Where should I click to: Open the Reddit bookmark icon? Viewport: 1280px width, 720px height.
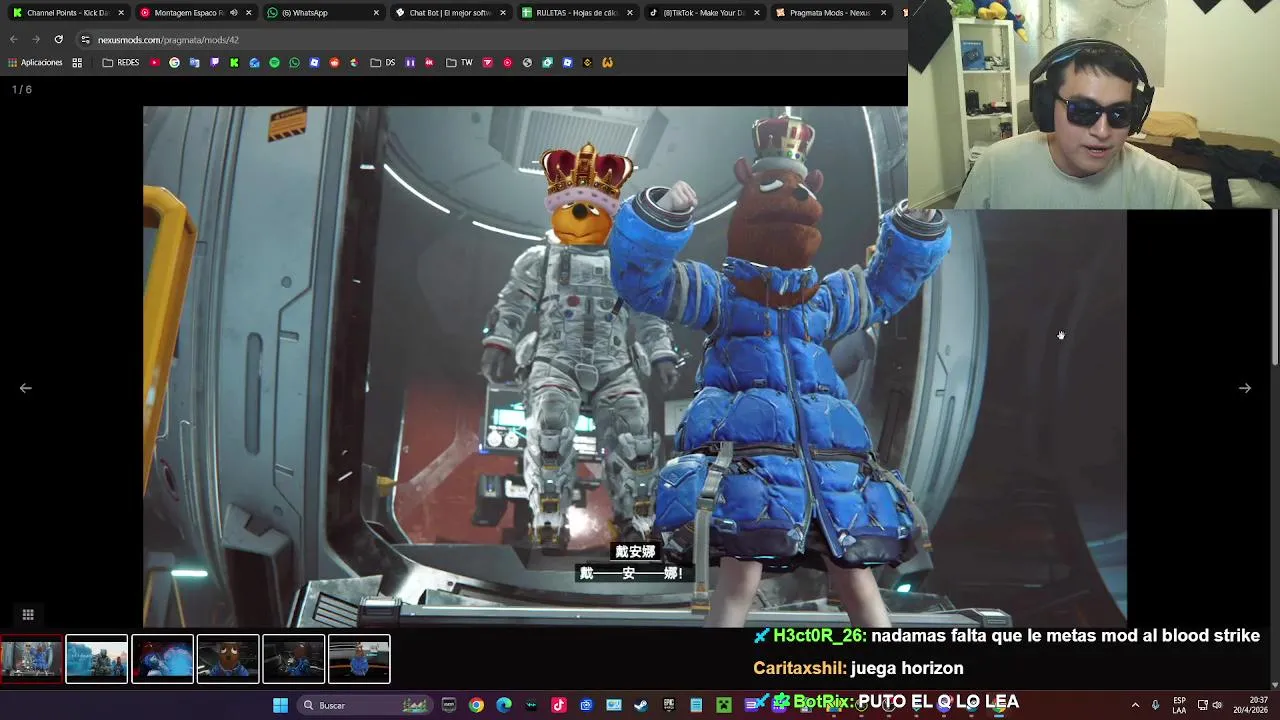(x=334, y=62)
